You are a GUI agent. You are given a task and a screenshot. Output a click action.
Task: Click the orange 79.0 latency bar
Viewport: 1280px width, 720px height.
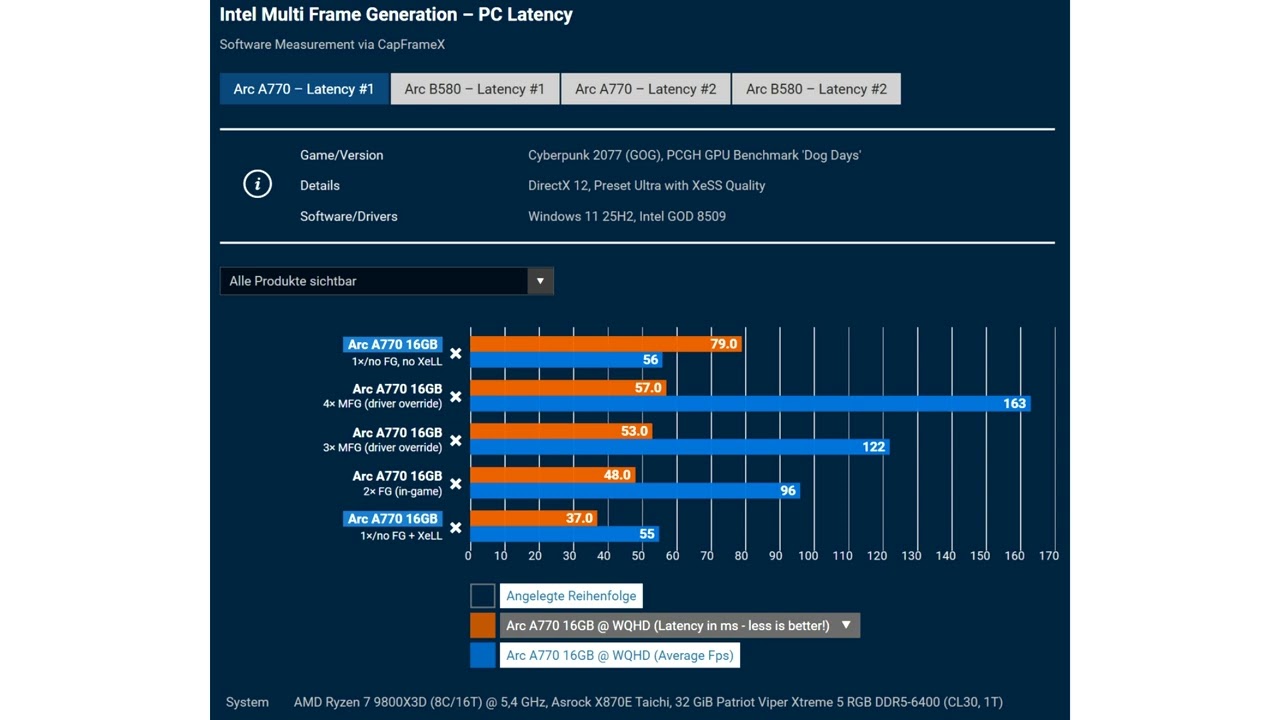606,344
